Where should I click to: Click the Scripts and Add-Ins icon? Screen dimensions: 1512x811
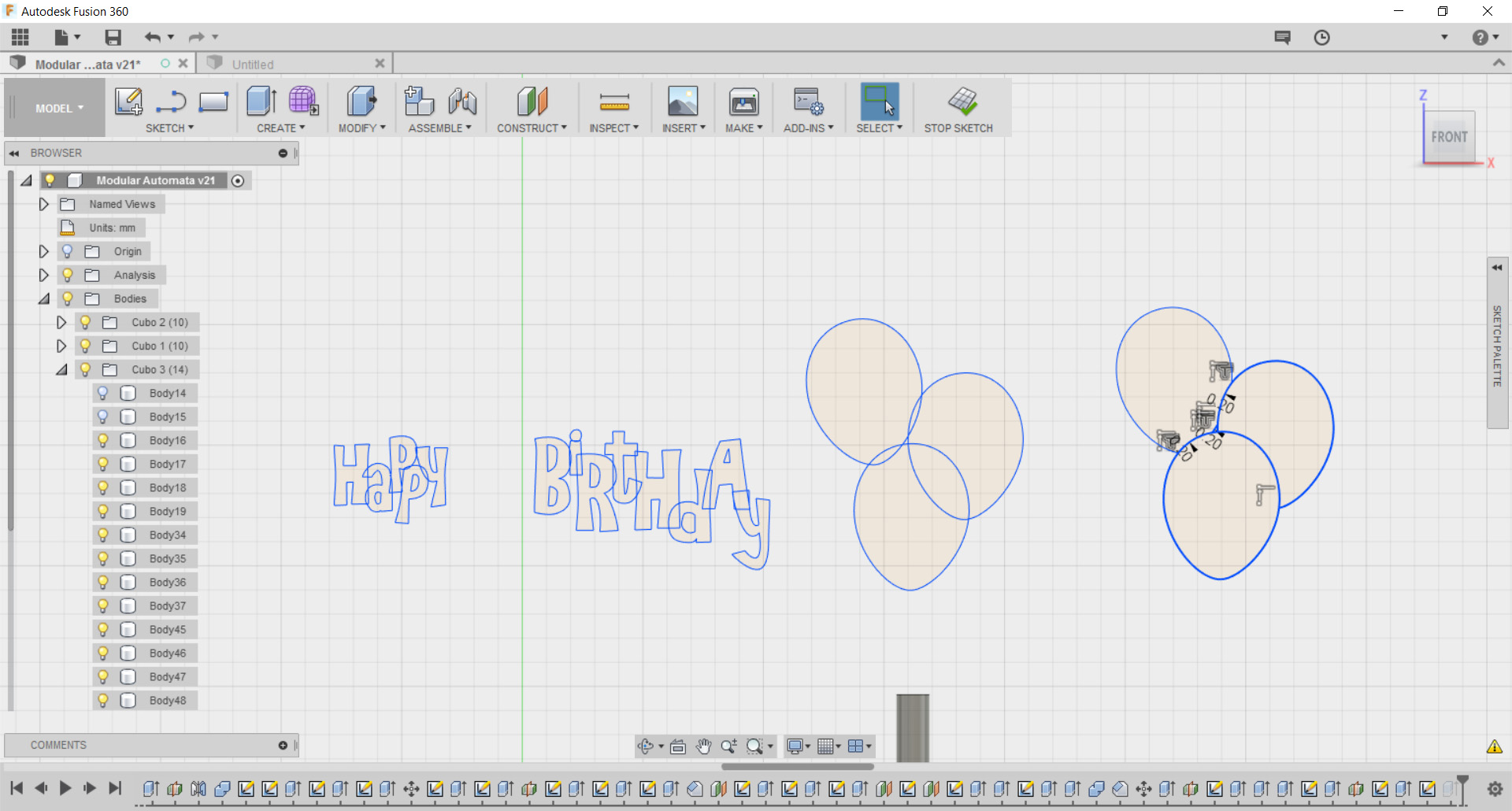click(x=809, y=102)
